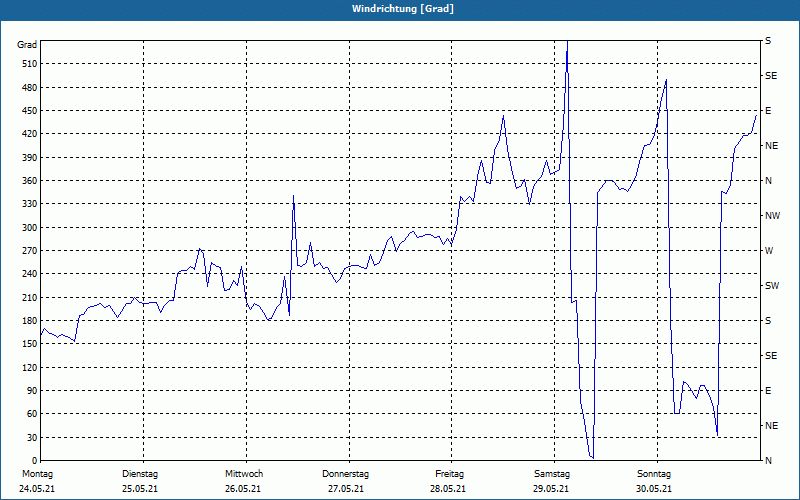Select the 30 y-axis tick label
The image size is (800, 500).
(x=32, y=438)
